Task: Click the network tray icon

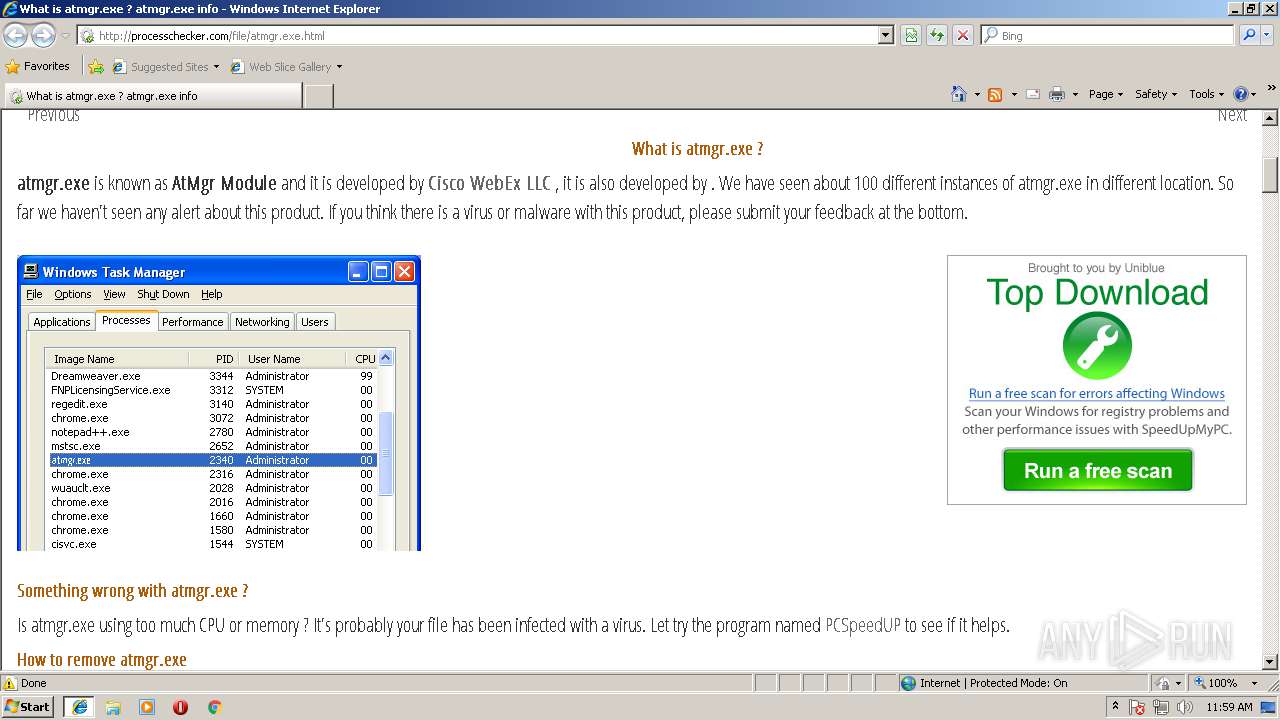Action: pyautogui.click(x=1161, y=707)
